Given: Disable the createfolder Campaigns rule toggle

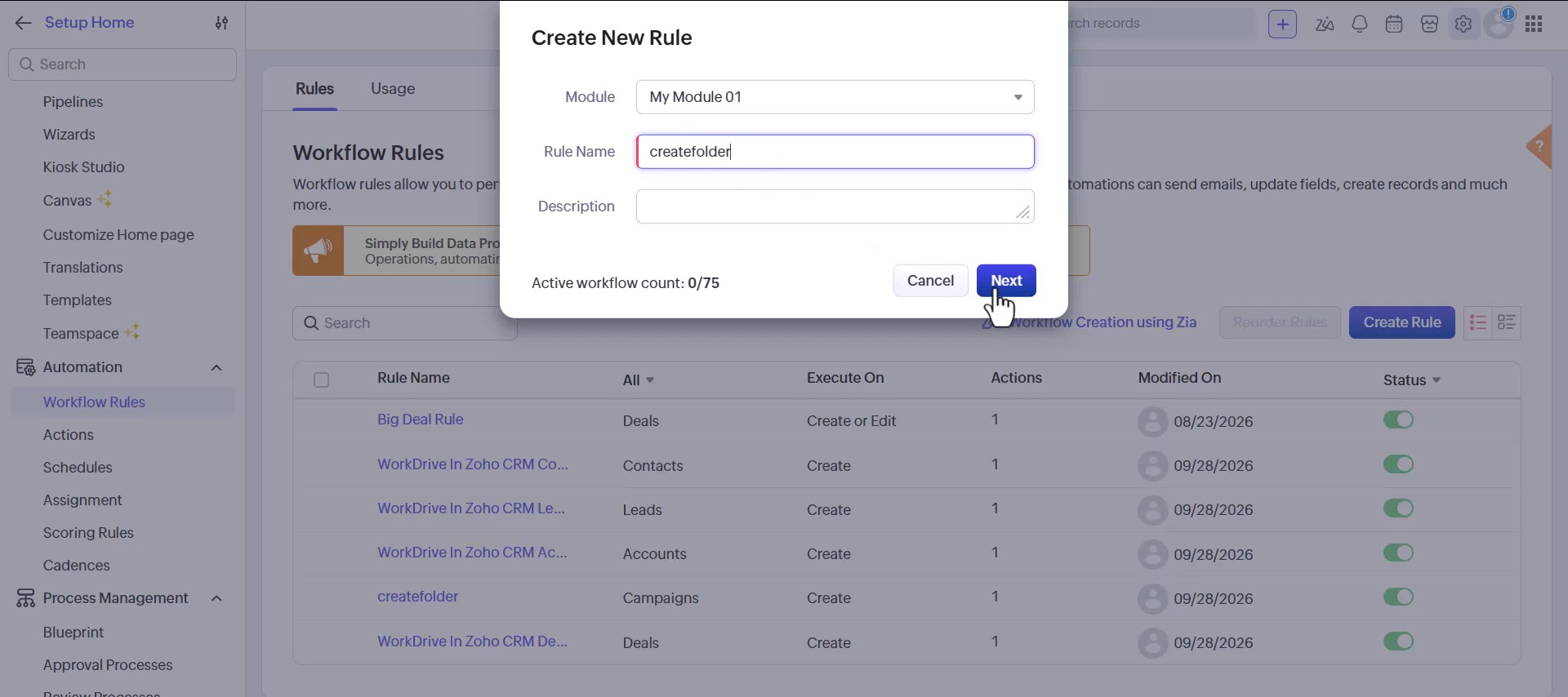Looking at the screenshot, I should [1398, 597].
